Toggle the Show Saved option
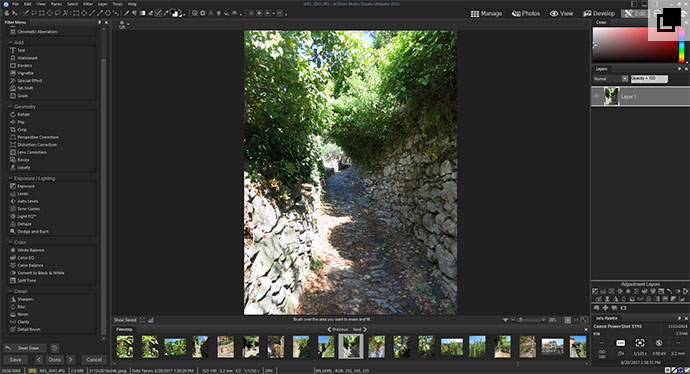The width and height of the screenshot is (690, 374). (x=125, y=320)
